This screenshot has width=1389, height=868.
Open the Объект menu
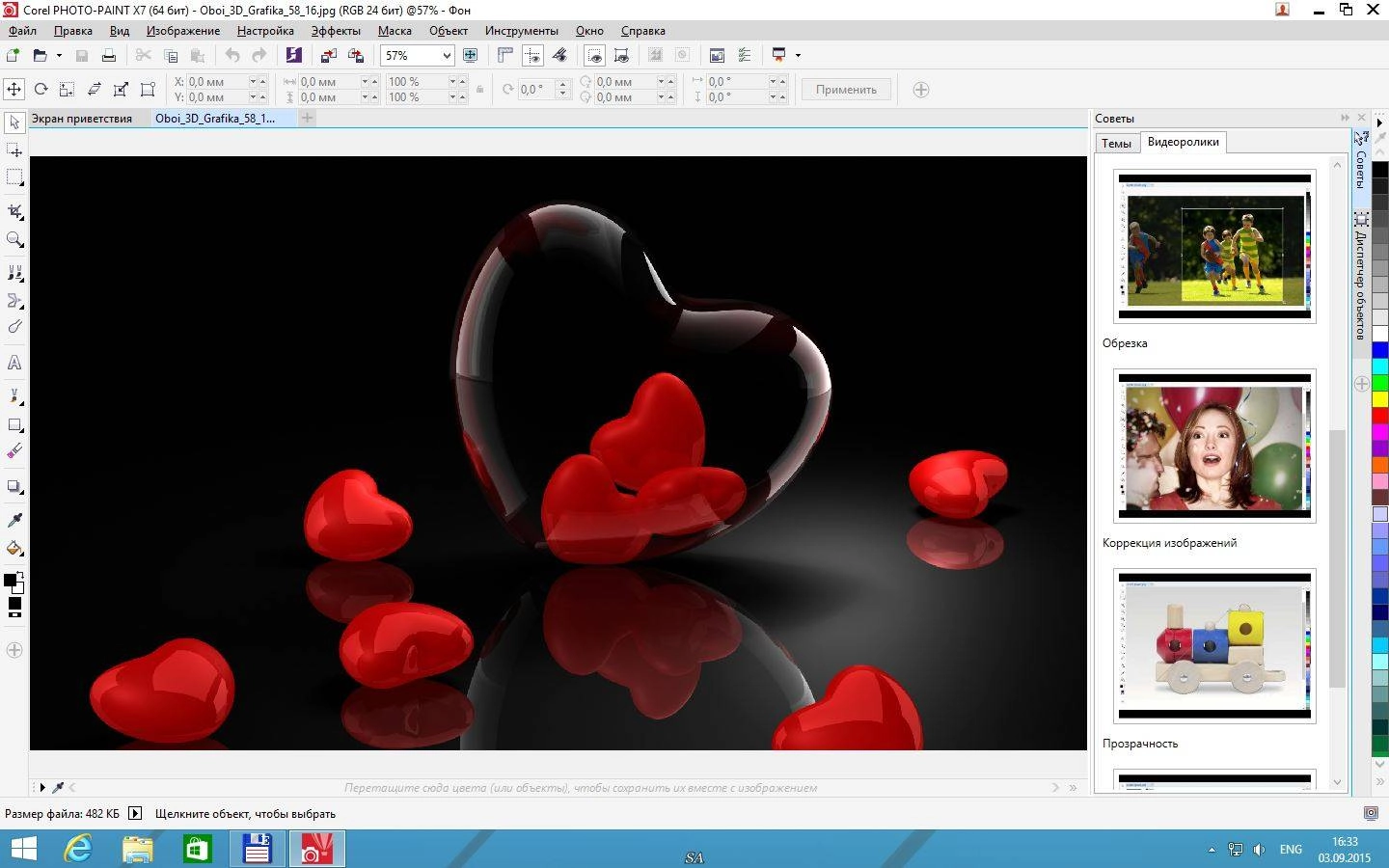(449, 31)
